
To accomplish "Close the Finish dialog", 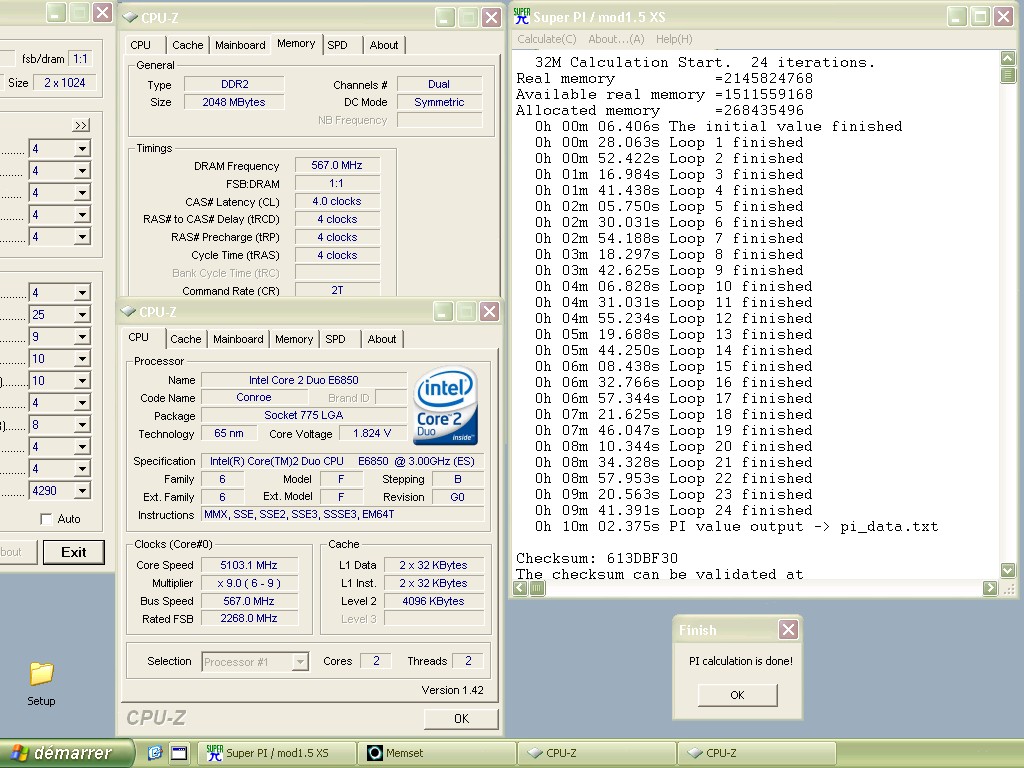I will [788, 630].
